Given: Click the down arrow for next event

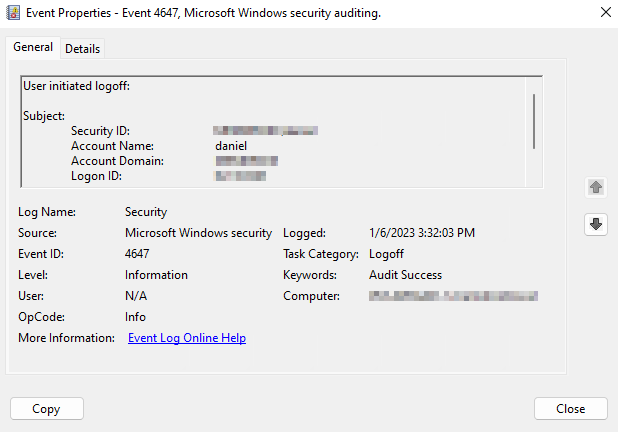Looking at the screenshot, I should click(596, 225).
